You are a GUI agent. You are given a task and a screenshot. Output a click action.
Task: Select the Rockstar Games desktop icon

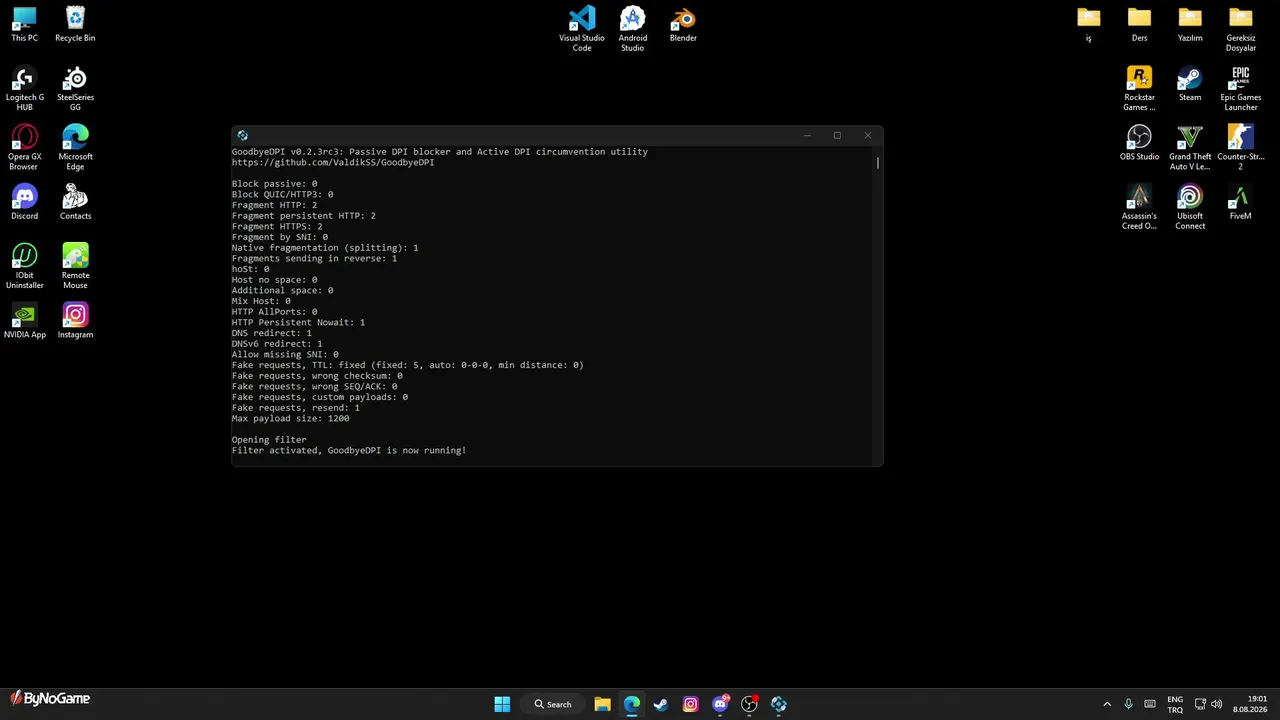(x=1139, y=89)
